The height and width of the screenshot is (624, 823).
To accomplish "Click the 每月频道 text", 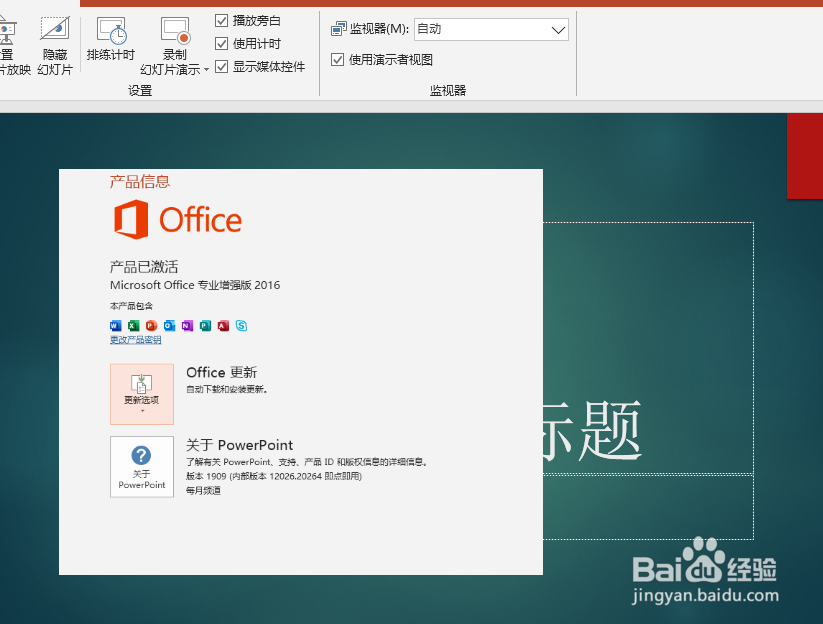I will coord(203,491).
